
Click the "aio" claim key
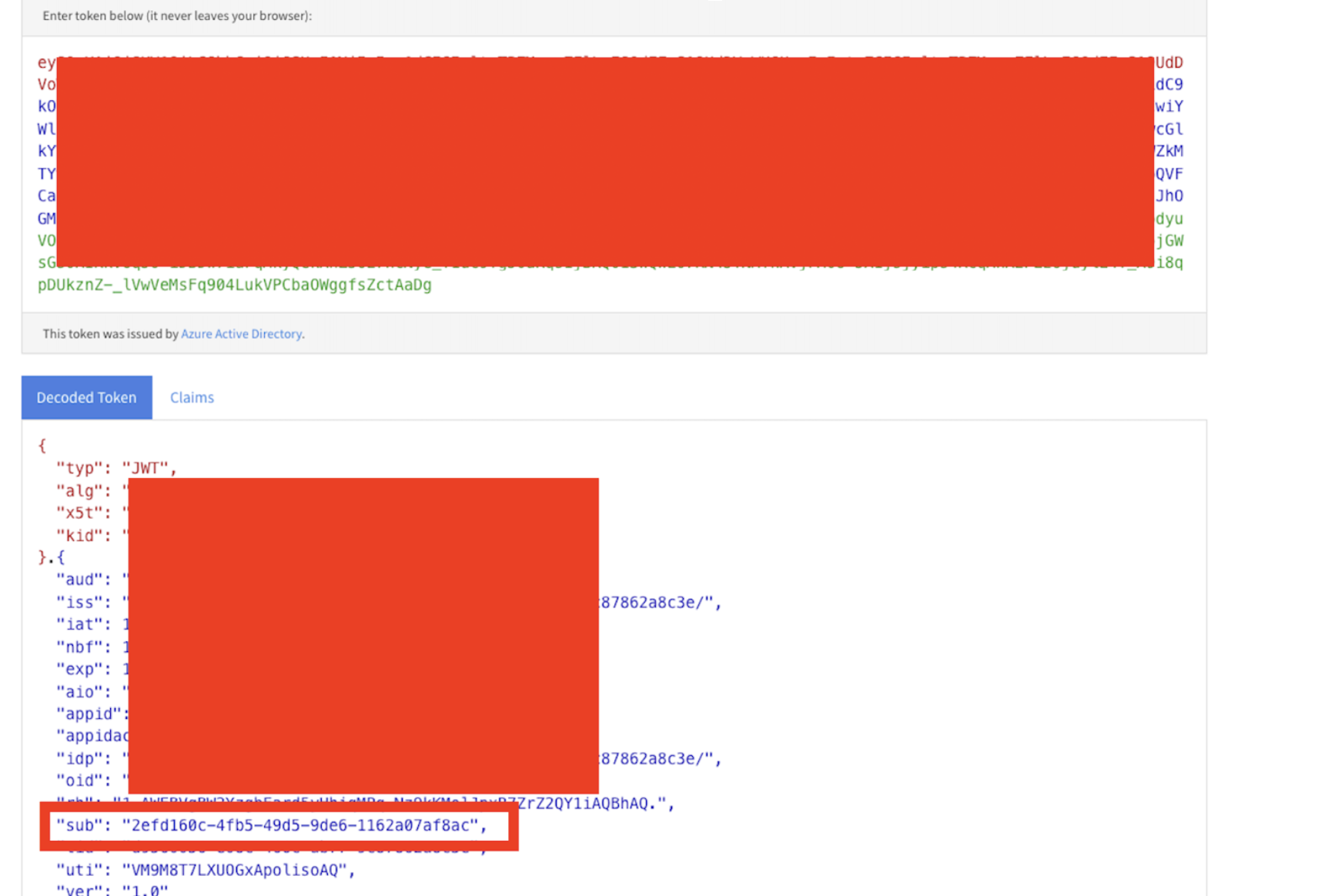79,691
